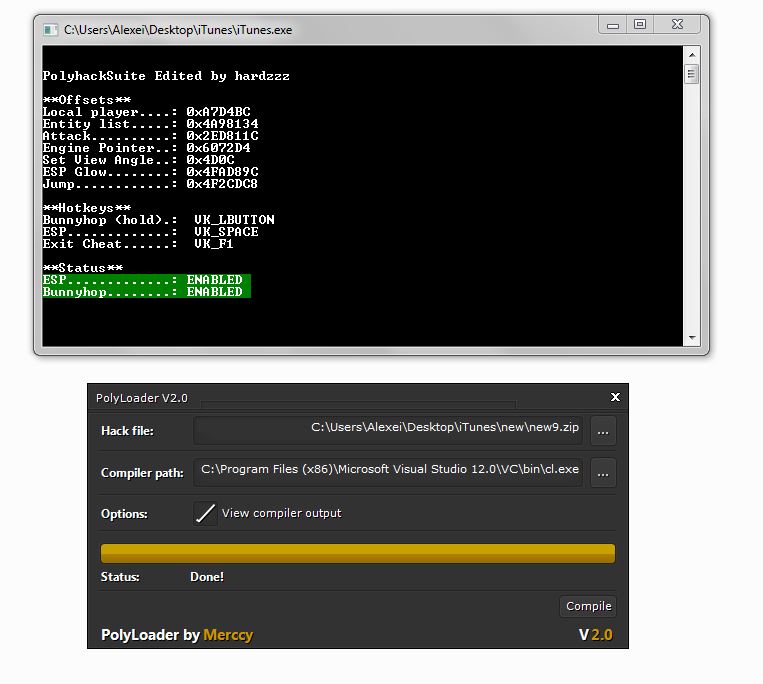Toggle the View compiler output checkbox
The image size is (763, 684).
[x=205, y=513]
